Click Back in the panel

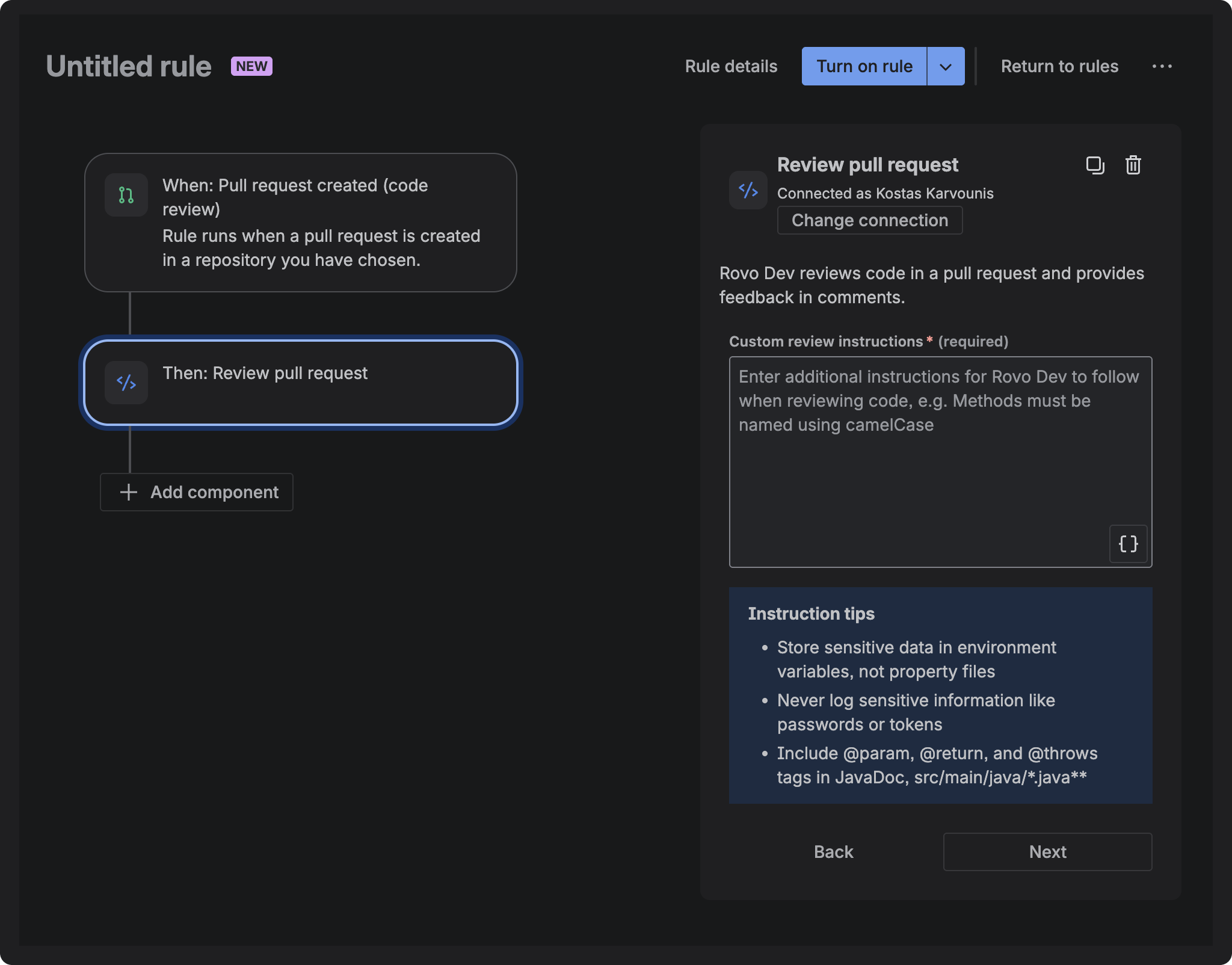click(833, 852)
